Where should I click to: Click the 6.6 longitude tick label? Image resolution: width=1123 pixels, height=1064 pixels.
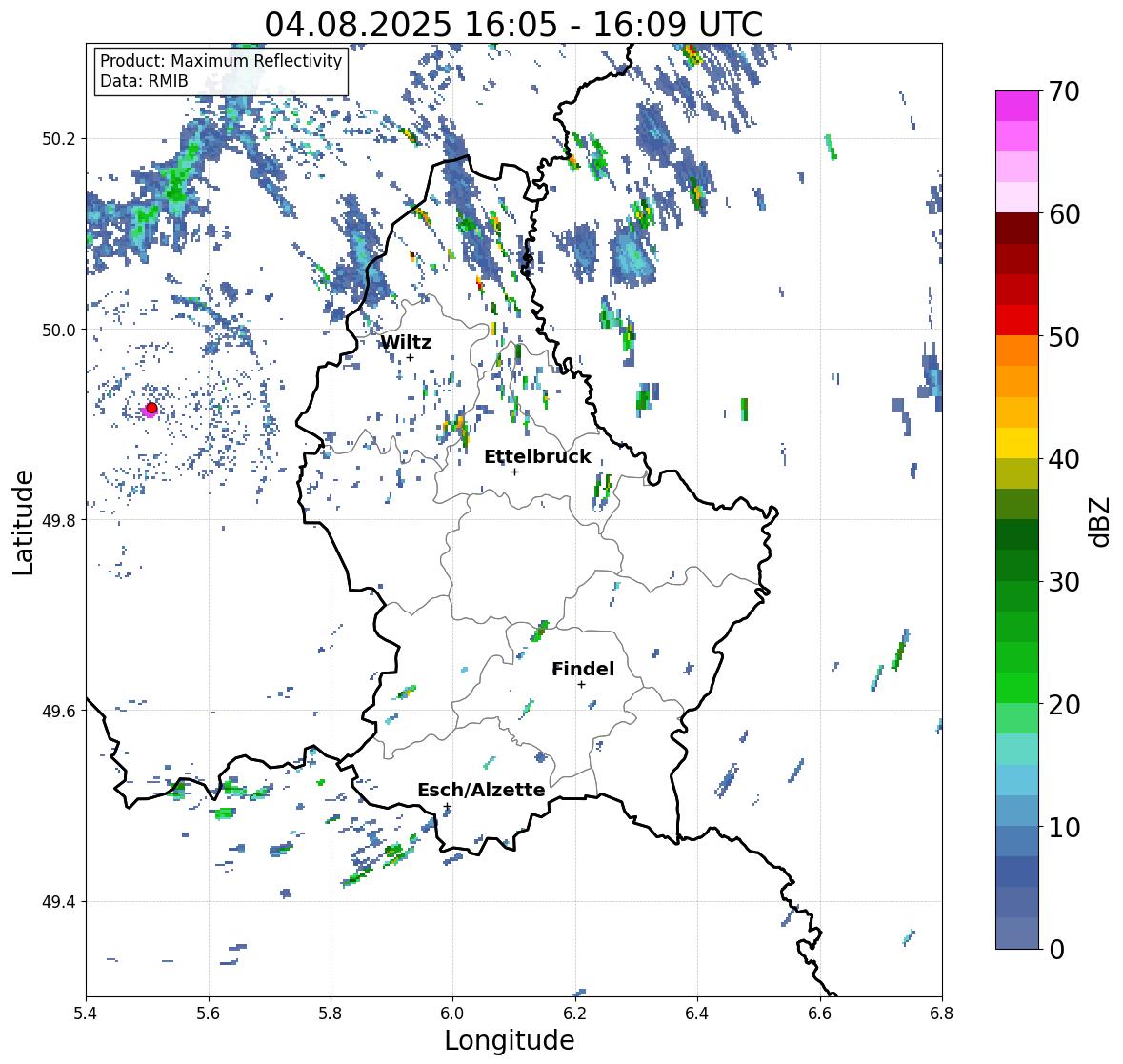pyautogui.click(x=820, y=1013)
